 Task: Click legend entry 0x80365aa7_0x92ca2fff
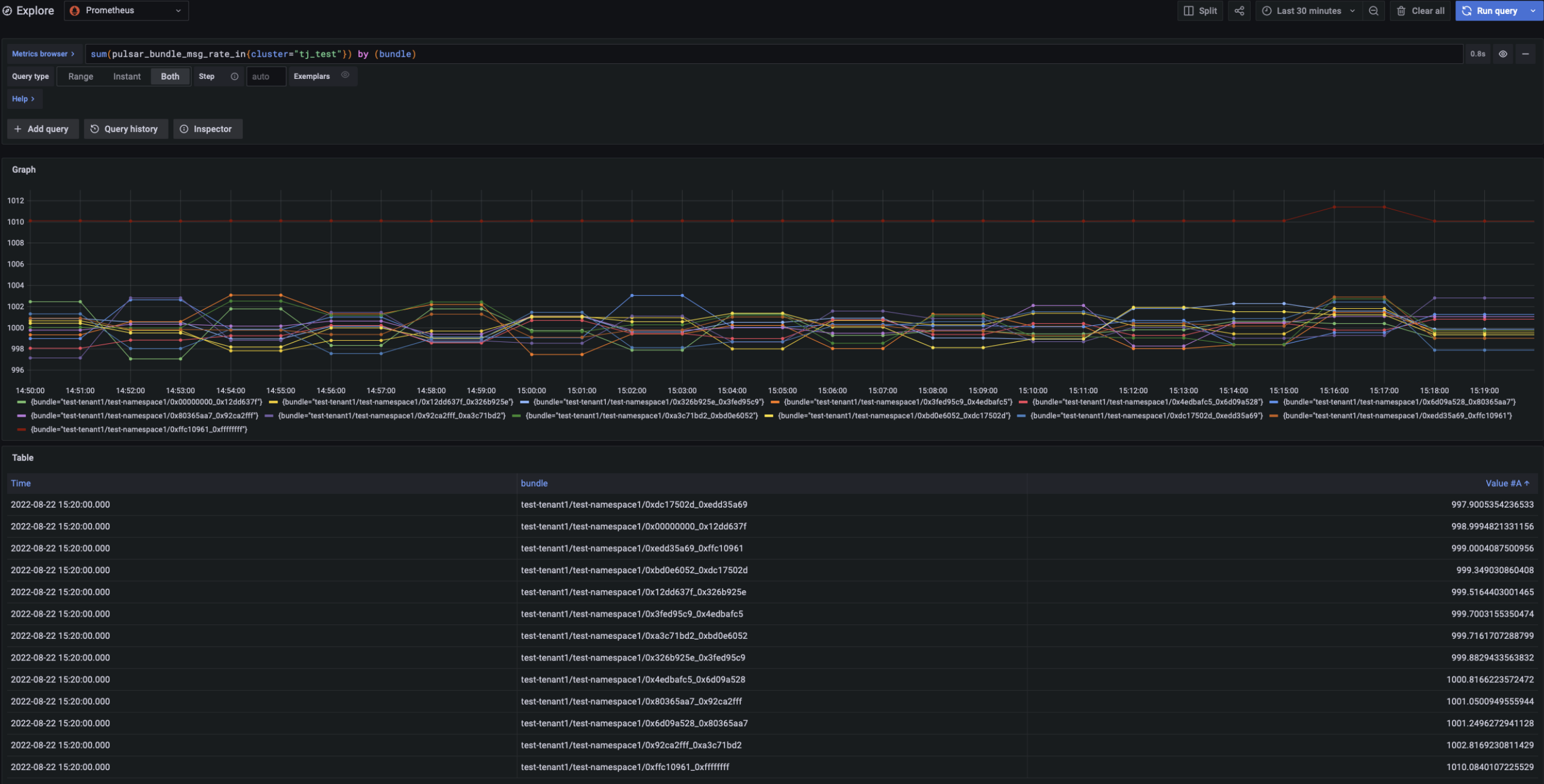tap(145, 416)
